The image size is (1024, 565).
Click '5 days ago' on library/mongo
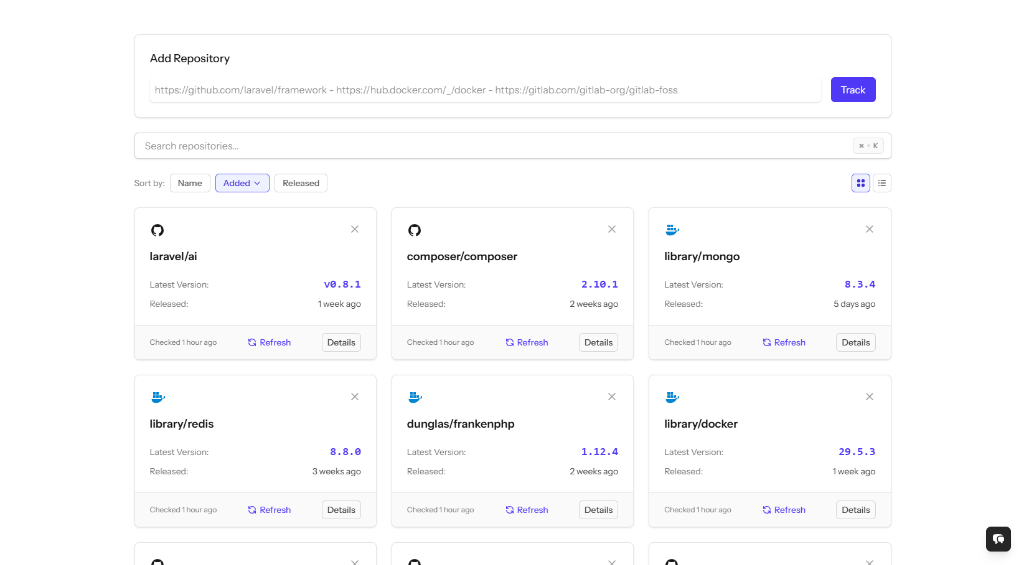click(x=854, y=304)
